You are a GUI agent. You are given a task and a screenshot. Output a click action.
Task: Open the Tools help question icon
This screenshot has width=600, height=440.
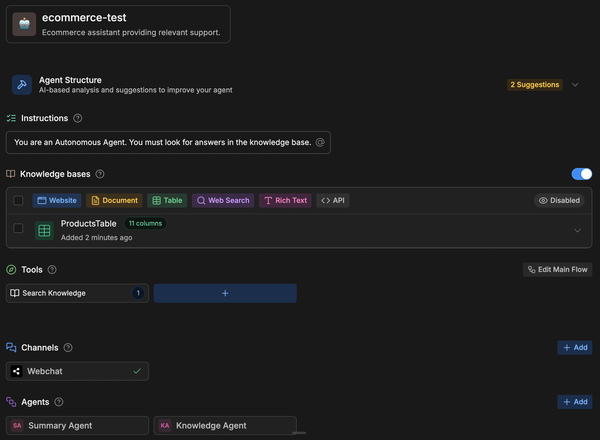point(52,270)
